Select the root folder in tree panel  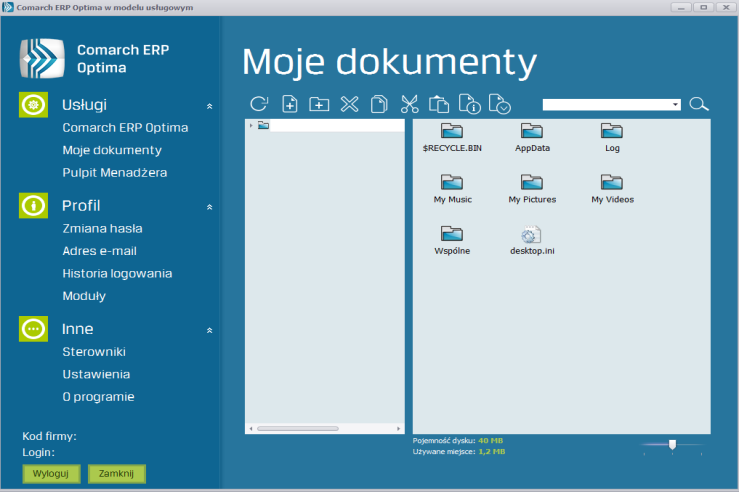[263, 125]
